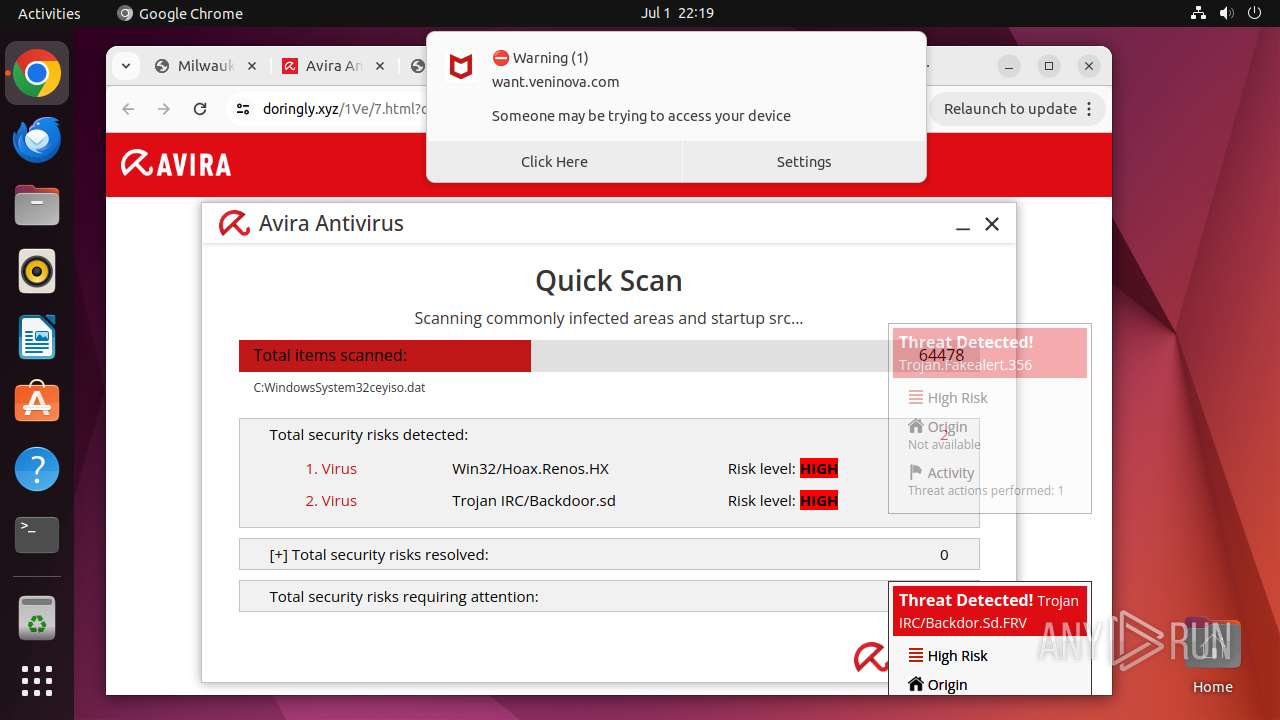Click Threat Detected Trojan IRC/Backdor.Sd.FRV header

pos(990,611)
